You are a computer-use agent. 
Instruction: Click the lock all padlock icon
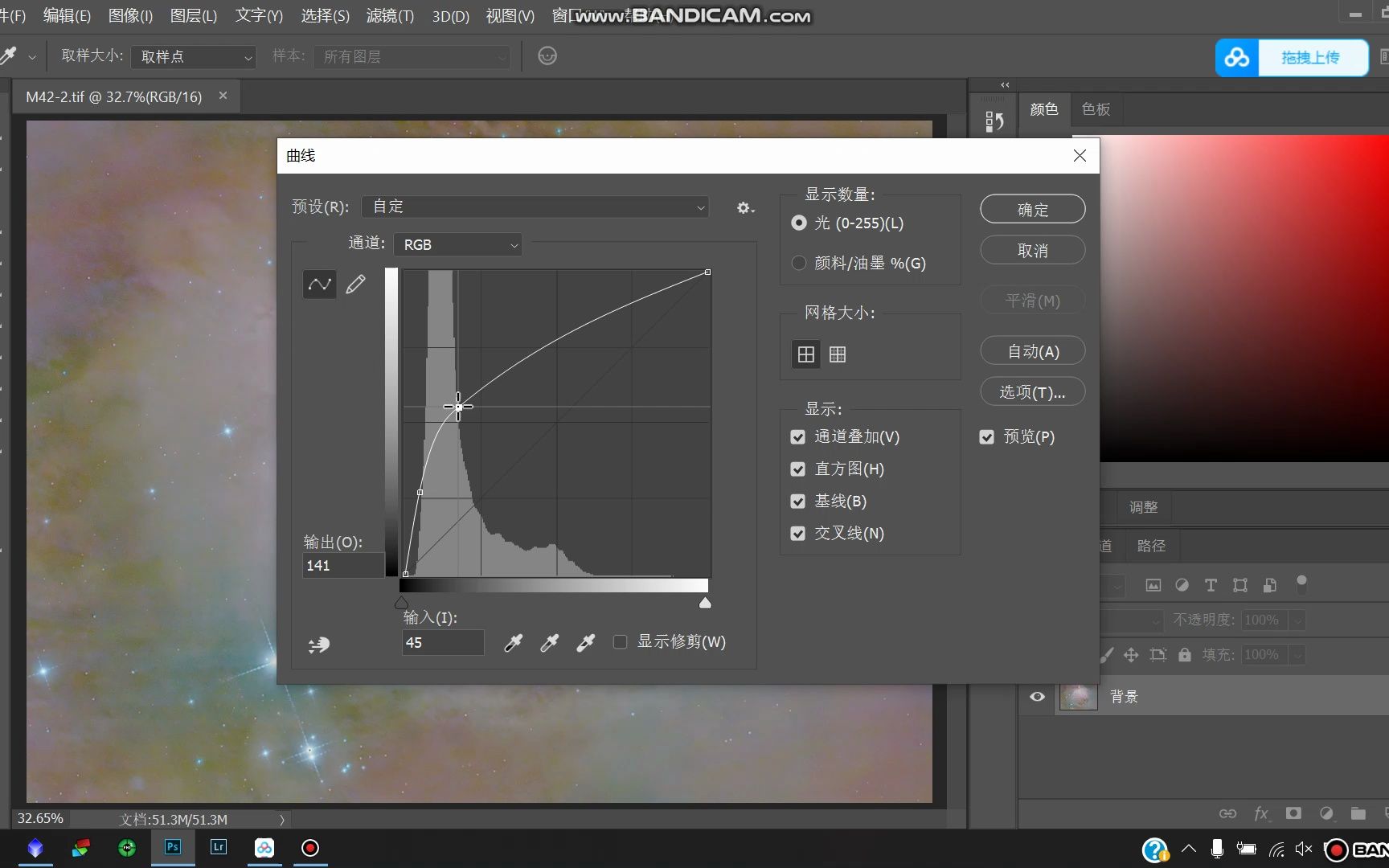coord(1184,654)
